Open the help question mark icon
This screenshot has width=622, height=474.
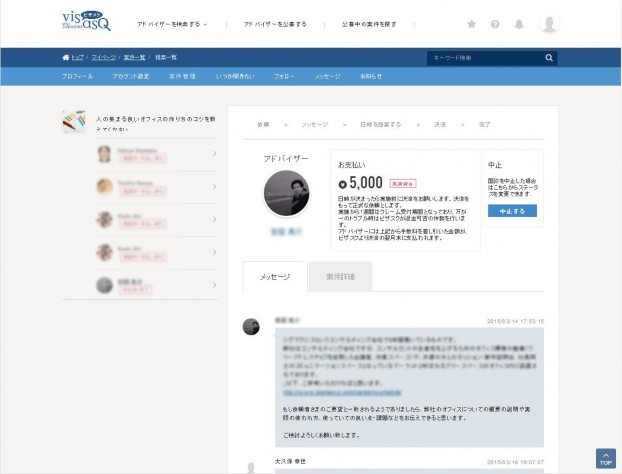pos(495,24)
